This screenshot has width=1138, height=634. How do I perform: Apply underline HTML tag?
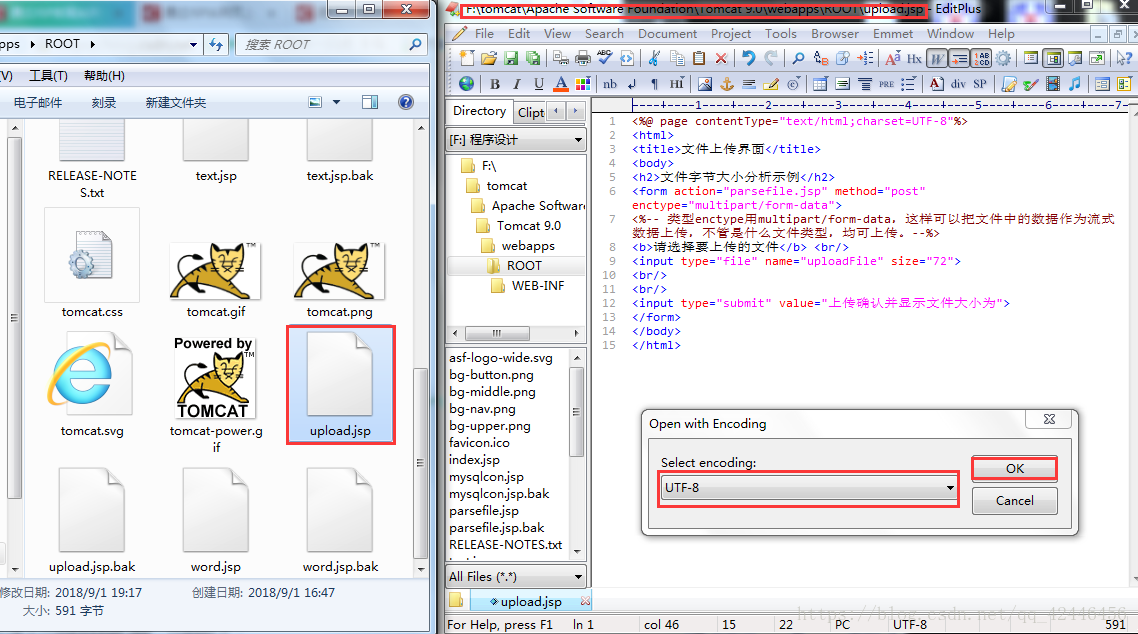tap(539, 84)
